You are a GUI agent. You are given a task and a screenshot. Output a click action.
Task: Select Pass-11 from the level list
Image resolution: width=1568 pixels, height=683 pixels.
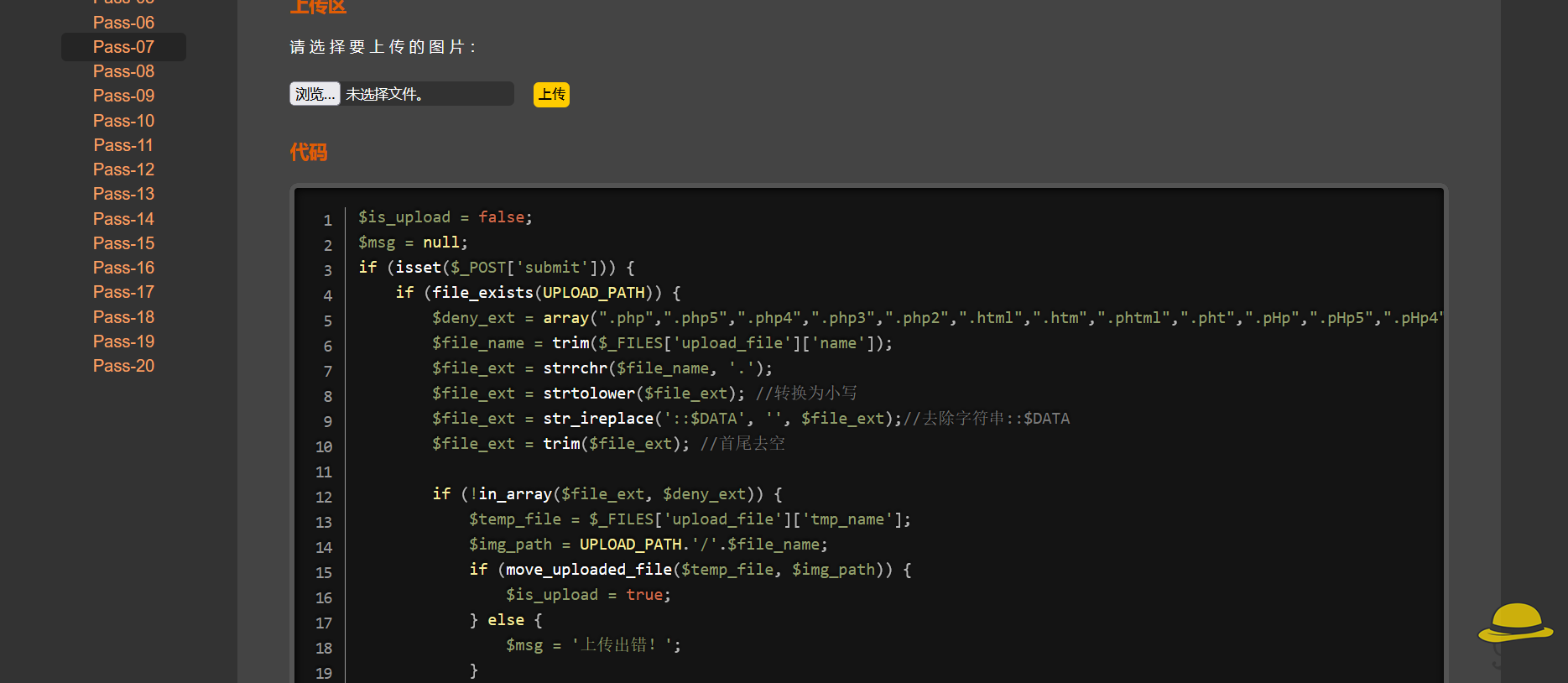click(x=123, y=145)
